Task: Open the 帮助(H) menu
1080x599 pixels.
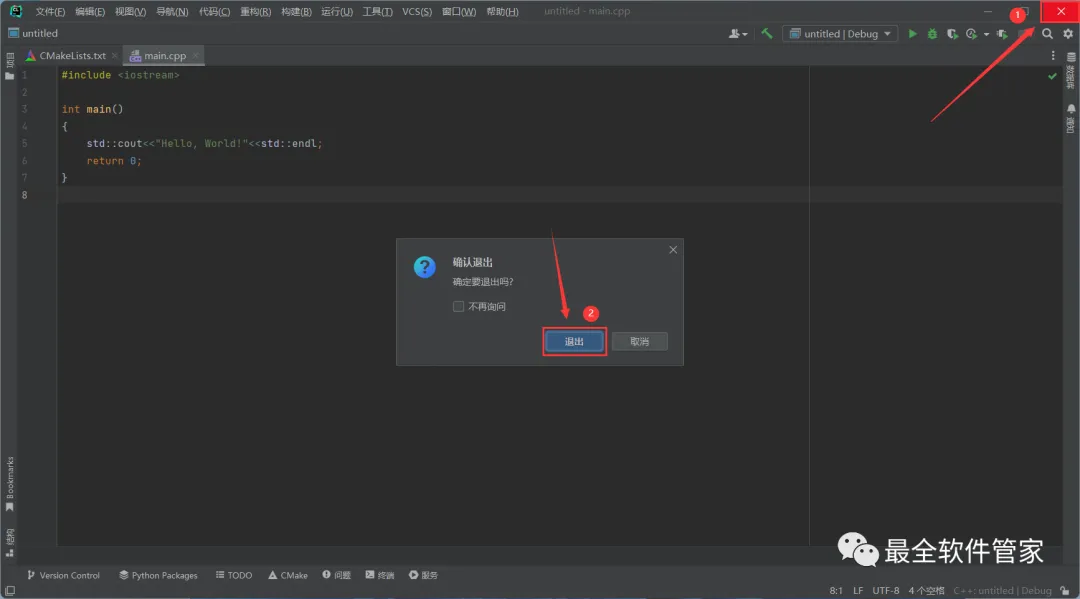Action: 502,12
